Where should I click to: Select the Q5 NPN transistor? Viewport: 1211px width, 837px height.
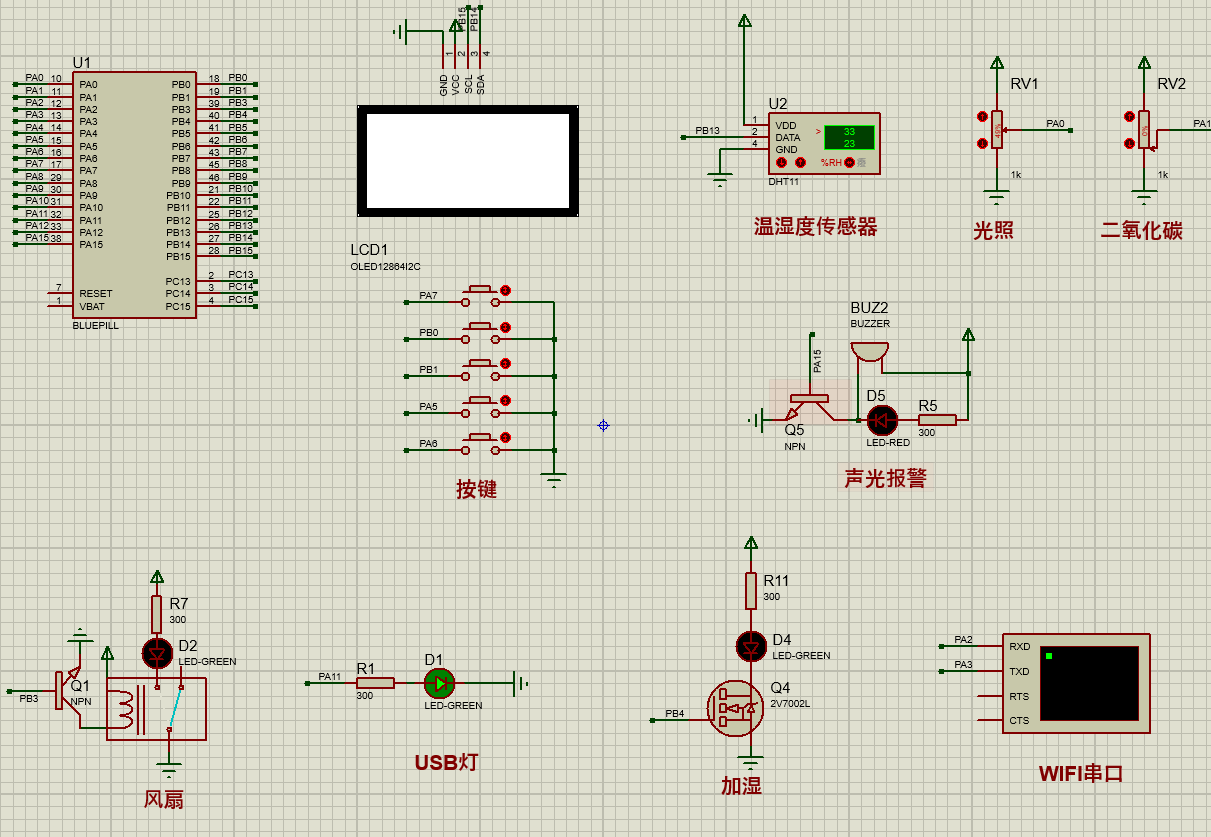pos(808,402)
